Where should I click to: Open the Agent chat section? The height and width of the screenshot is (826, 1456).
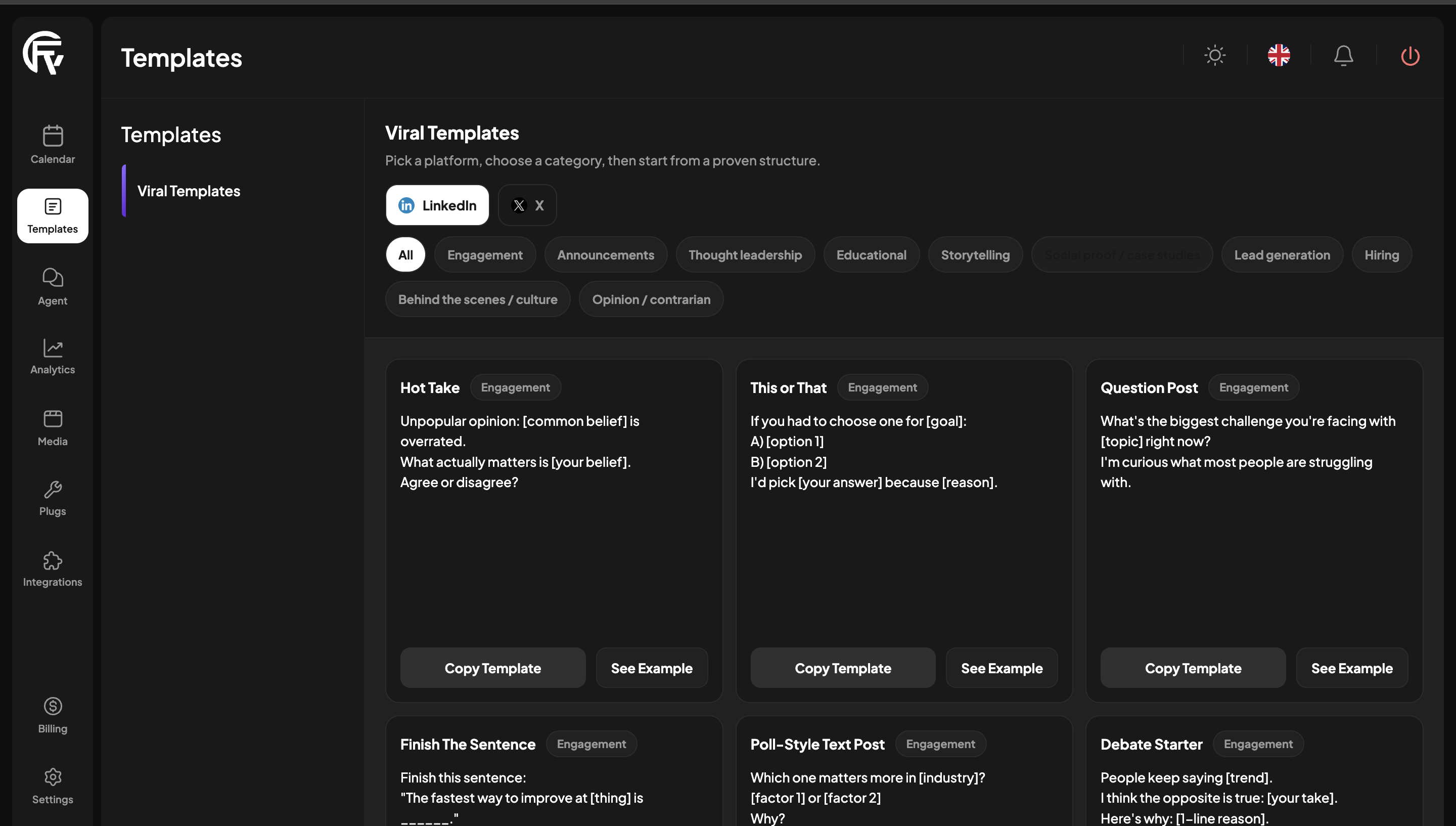(52, 286)
